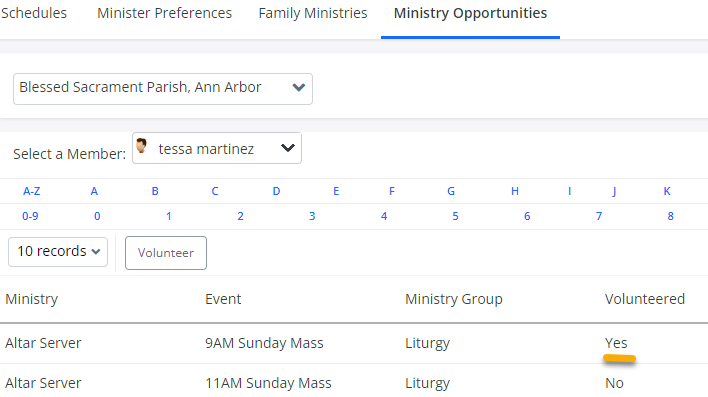Select the Ministry Opportunities tab
The width and height of the screenshot is (708, 397).
click(470, 13)
